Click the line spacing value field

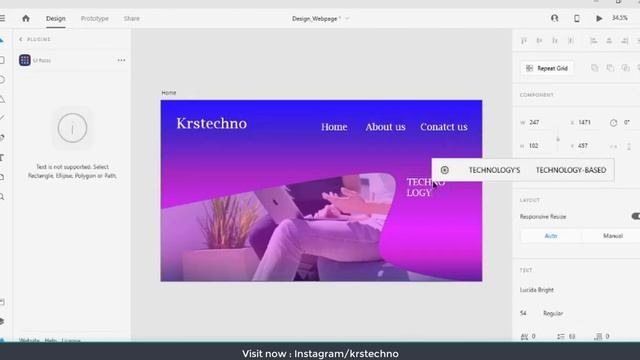572,336
